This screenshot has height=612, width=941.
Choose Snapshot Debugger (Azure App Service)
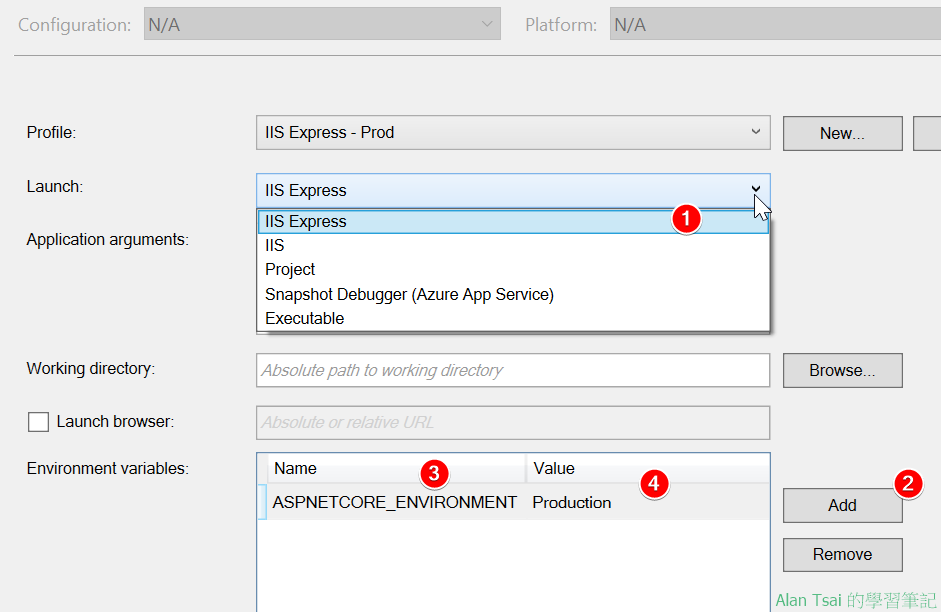click(513, 294)
